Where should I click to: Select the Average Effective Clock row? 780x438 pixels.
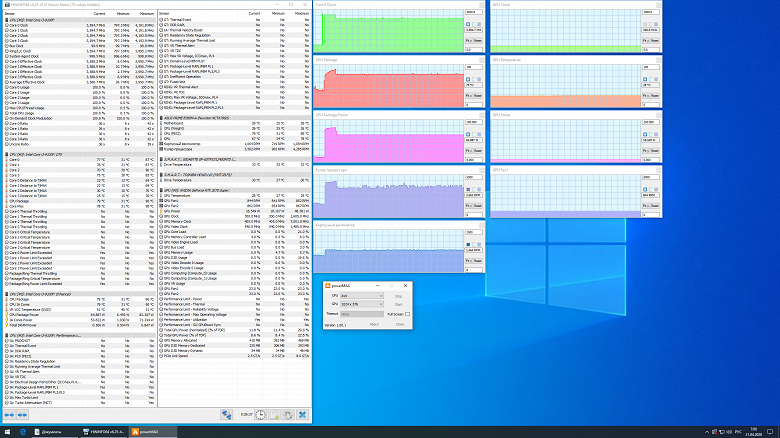pyautogui.click(x=80, y=82)
